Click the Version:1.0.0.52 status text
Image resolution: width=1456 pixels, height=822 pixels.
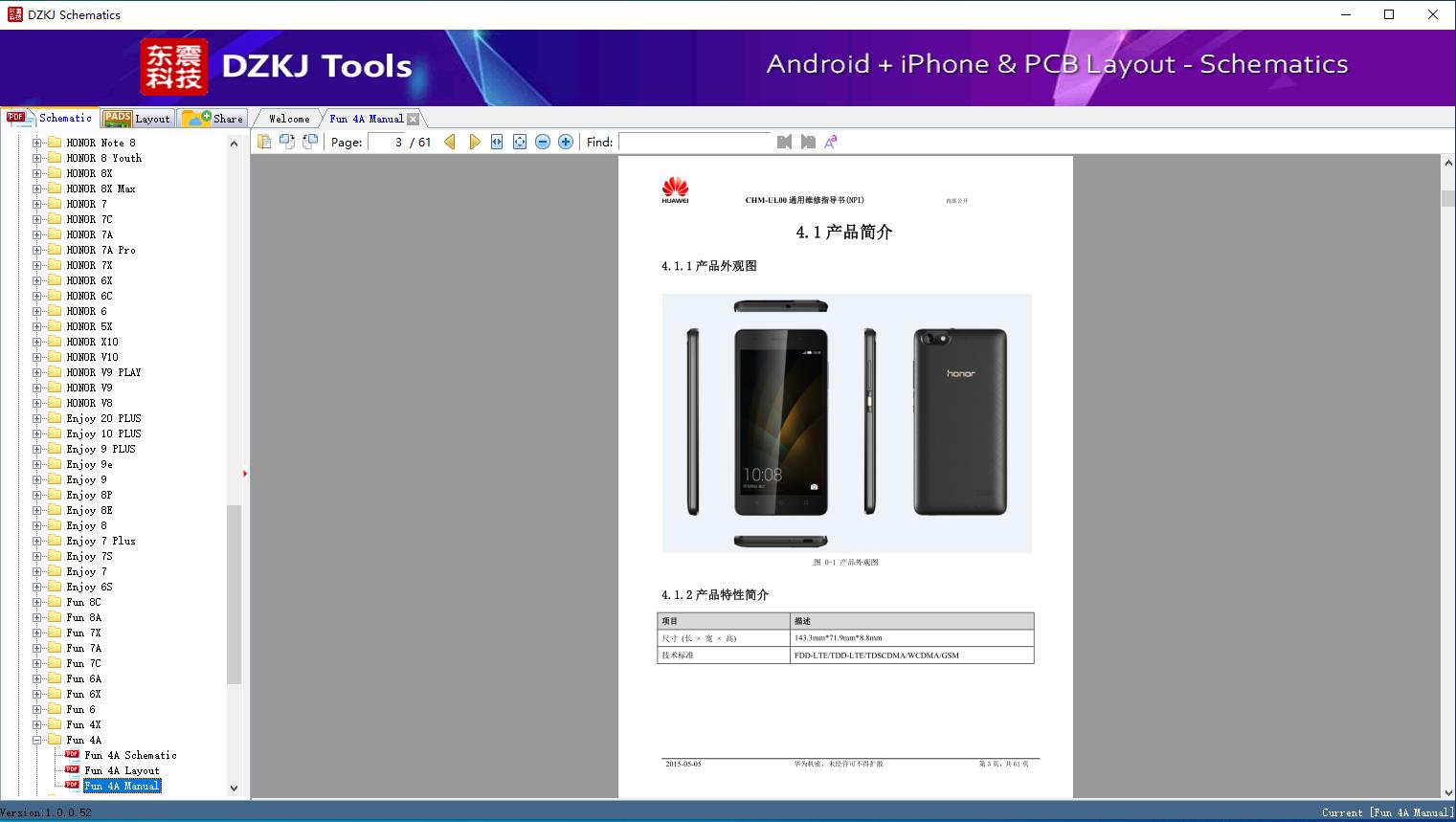tap(46, 812)
